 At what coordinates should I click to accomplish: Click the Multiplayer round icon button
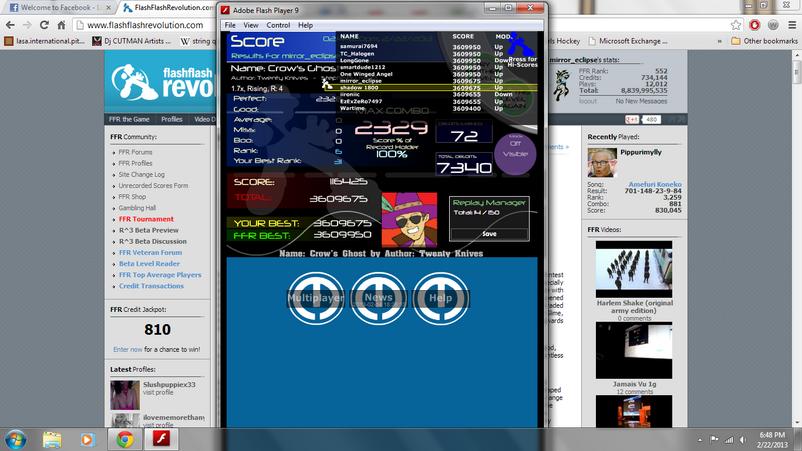coord(316,298)
